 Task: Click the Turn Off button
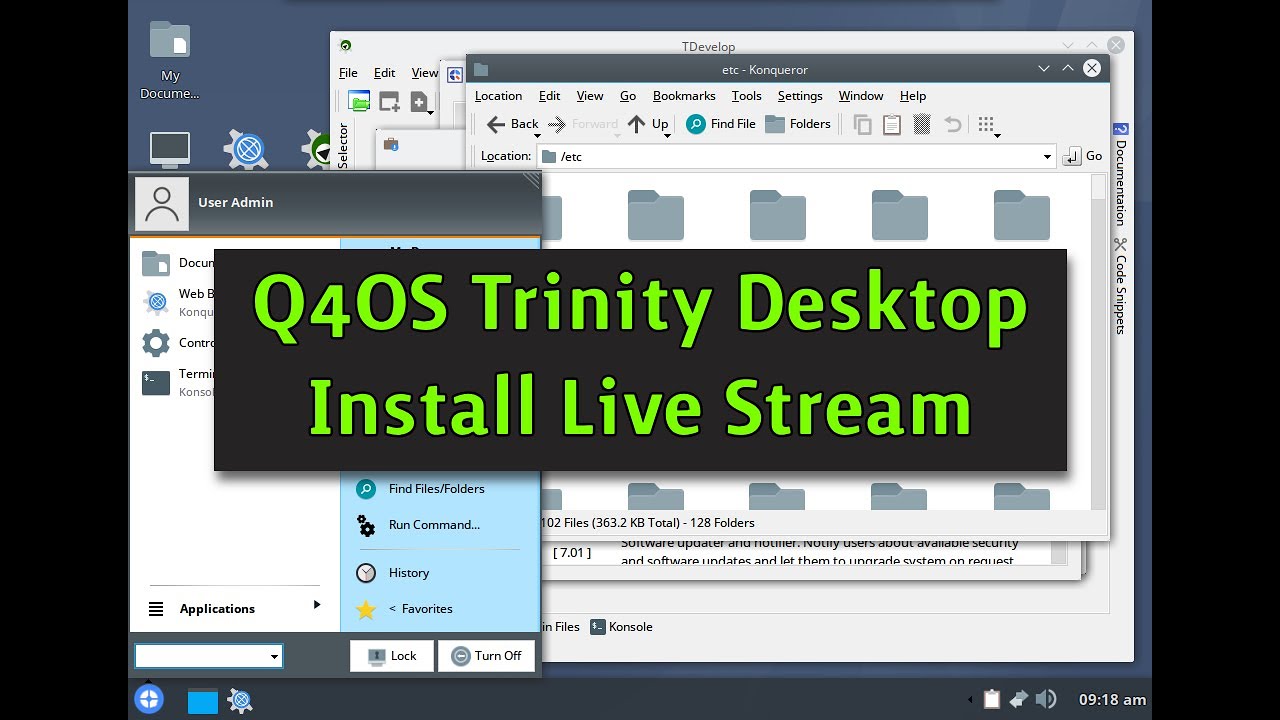pos(487,656)
